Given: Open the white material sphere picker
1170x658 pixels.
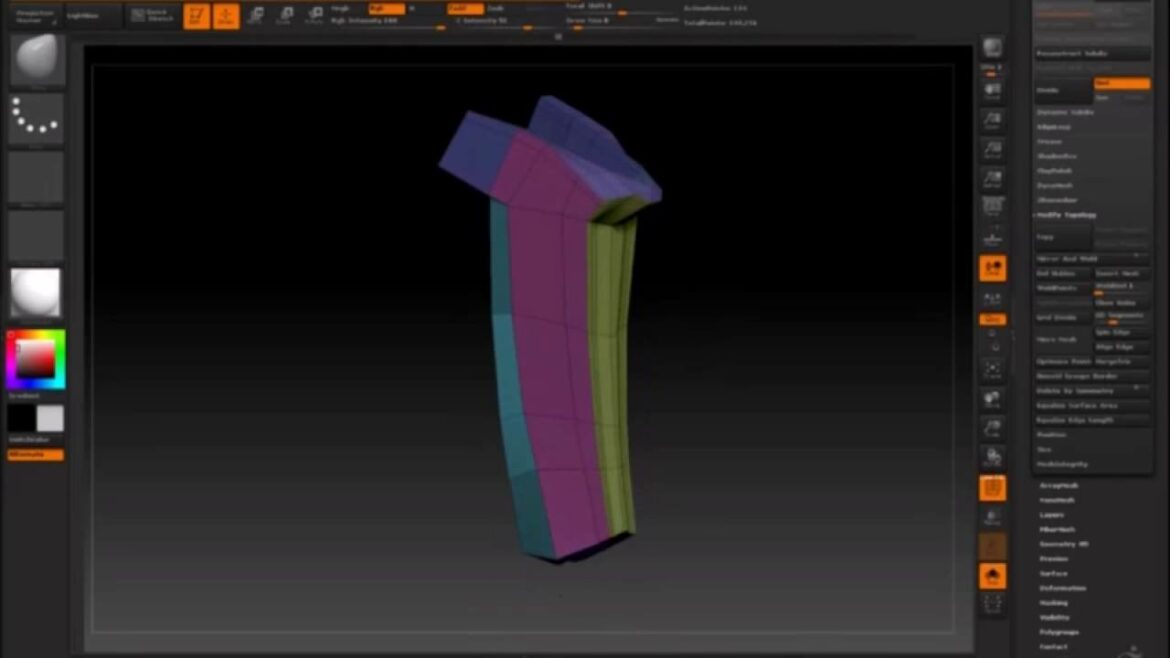Looking at the screenshot, I should pos(36,294).
